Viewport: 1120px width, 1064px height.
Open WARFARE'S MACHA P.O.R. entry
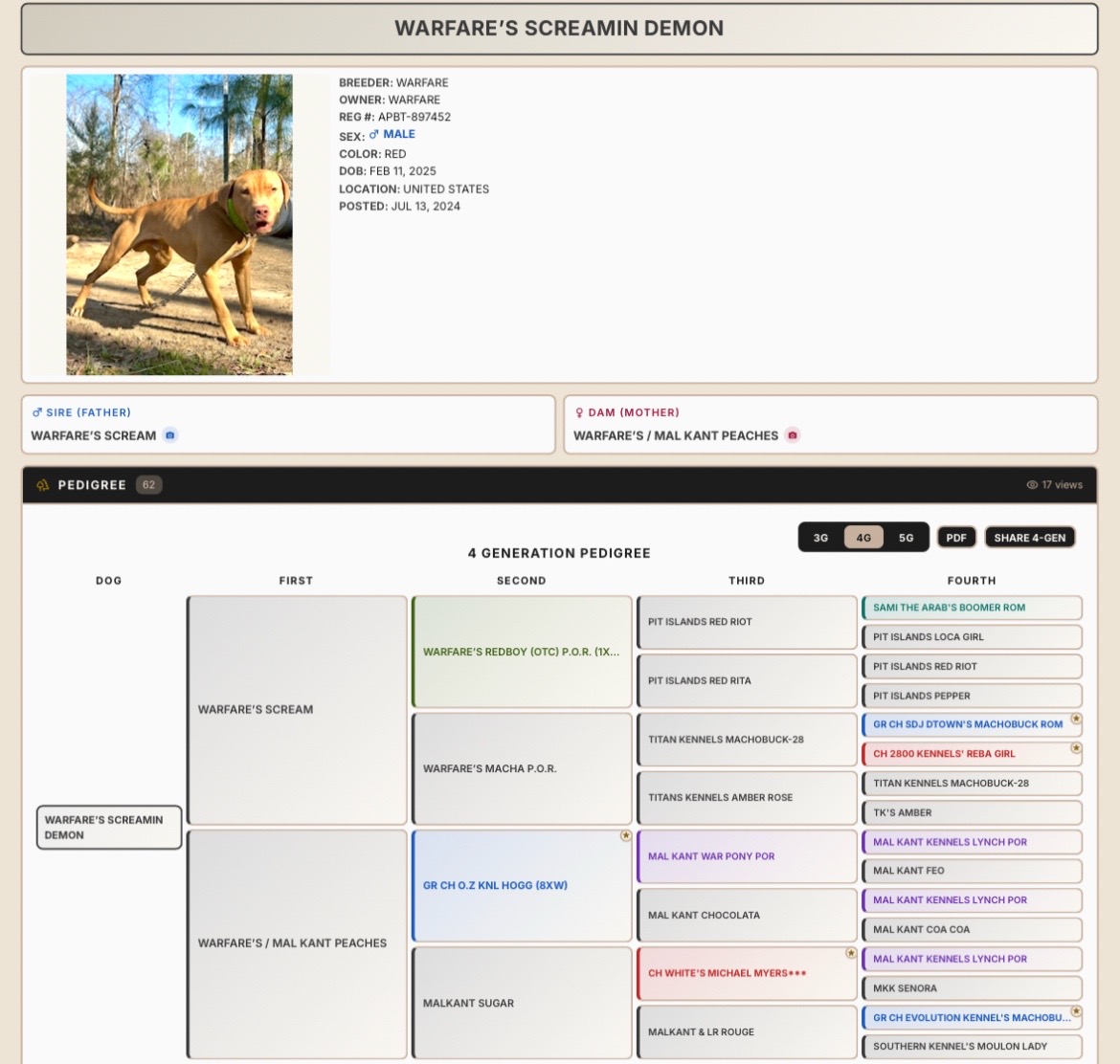click(522, 769)
